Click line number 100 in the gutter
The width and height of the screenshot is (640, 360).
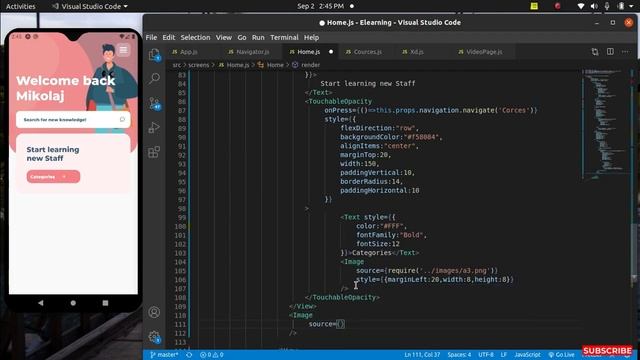pyautogui.click(x=180, y=226)
